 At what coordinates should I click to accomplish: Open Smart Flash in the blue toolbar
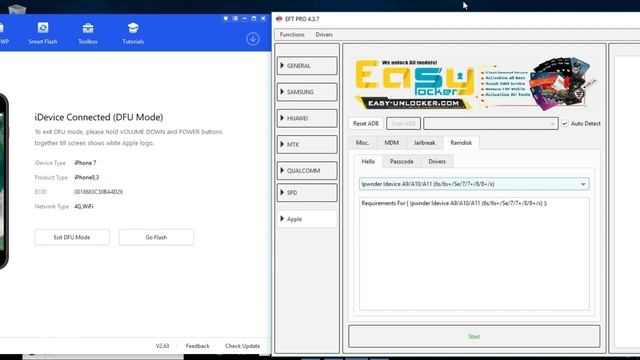pos(43,33)
